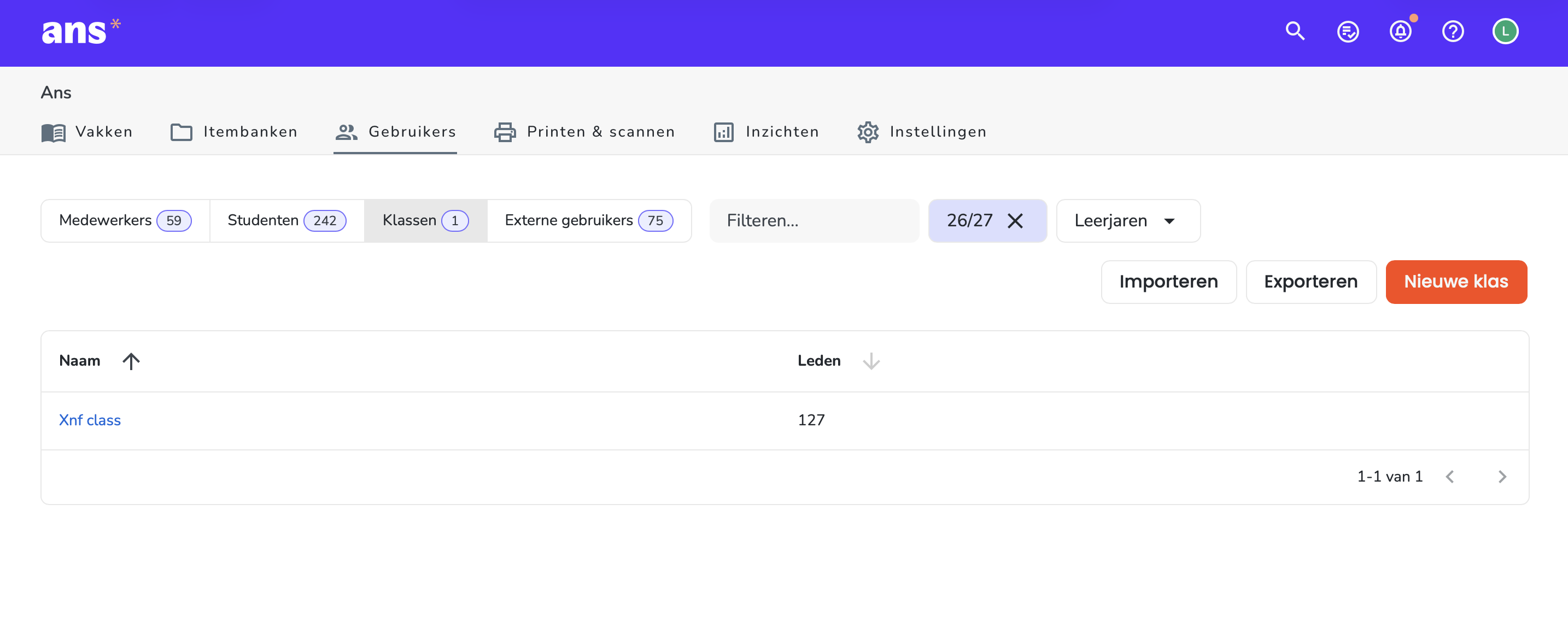The height and width of the screenshot is (621, 1568).
Task: Open the help question mark icon
Action: point(1453,31)
